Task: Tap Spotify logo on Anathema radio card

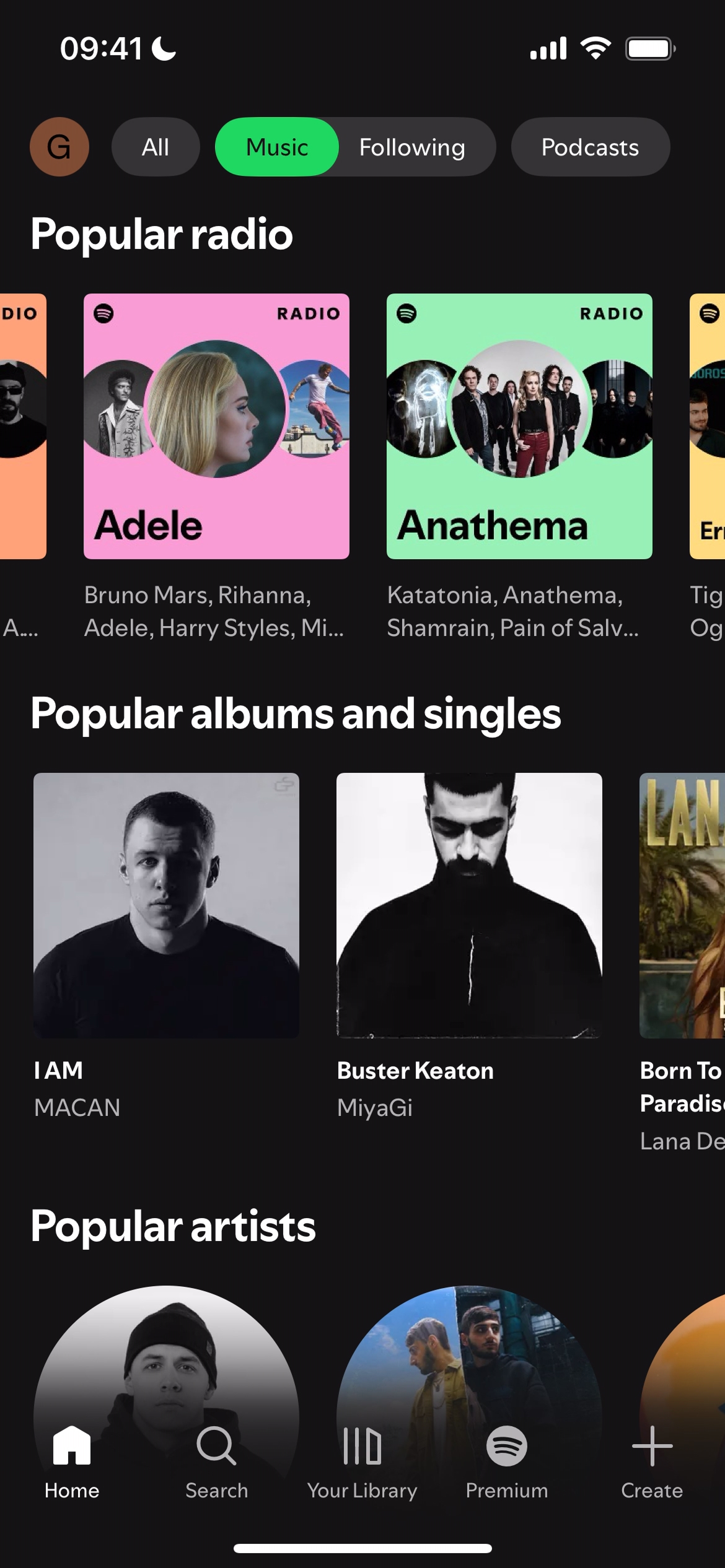Action: click(406, 313)
